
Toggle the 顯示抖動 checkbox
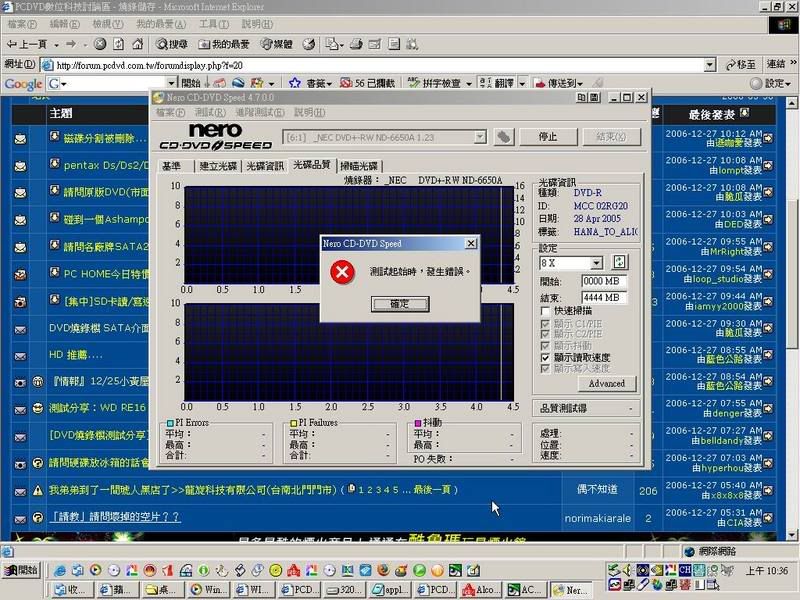(545, 345)
